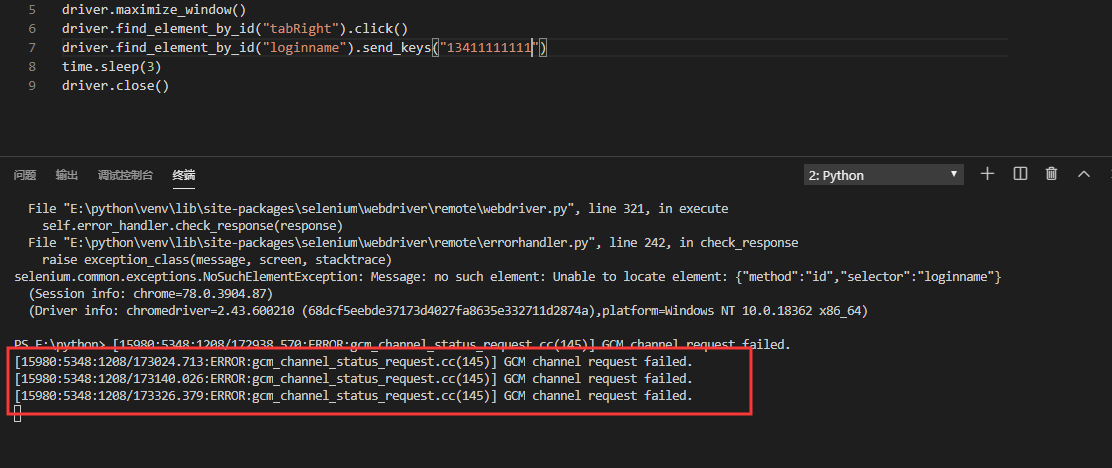Click the GCM error line timestamped 173140.026
Viewport: 1112px width, 468px height.
pyautogui.click(x=353, y=379)
